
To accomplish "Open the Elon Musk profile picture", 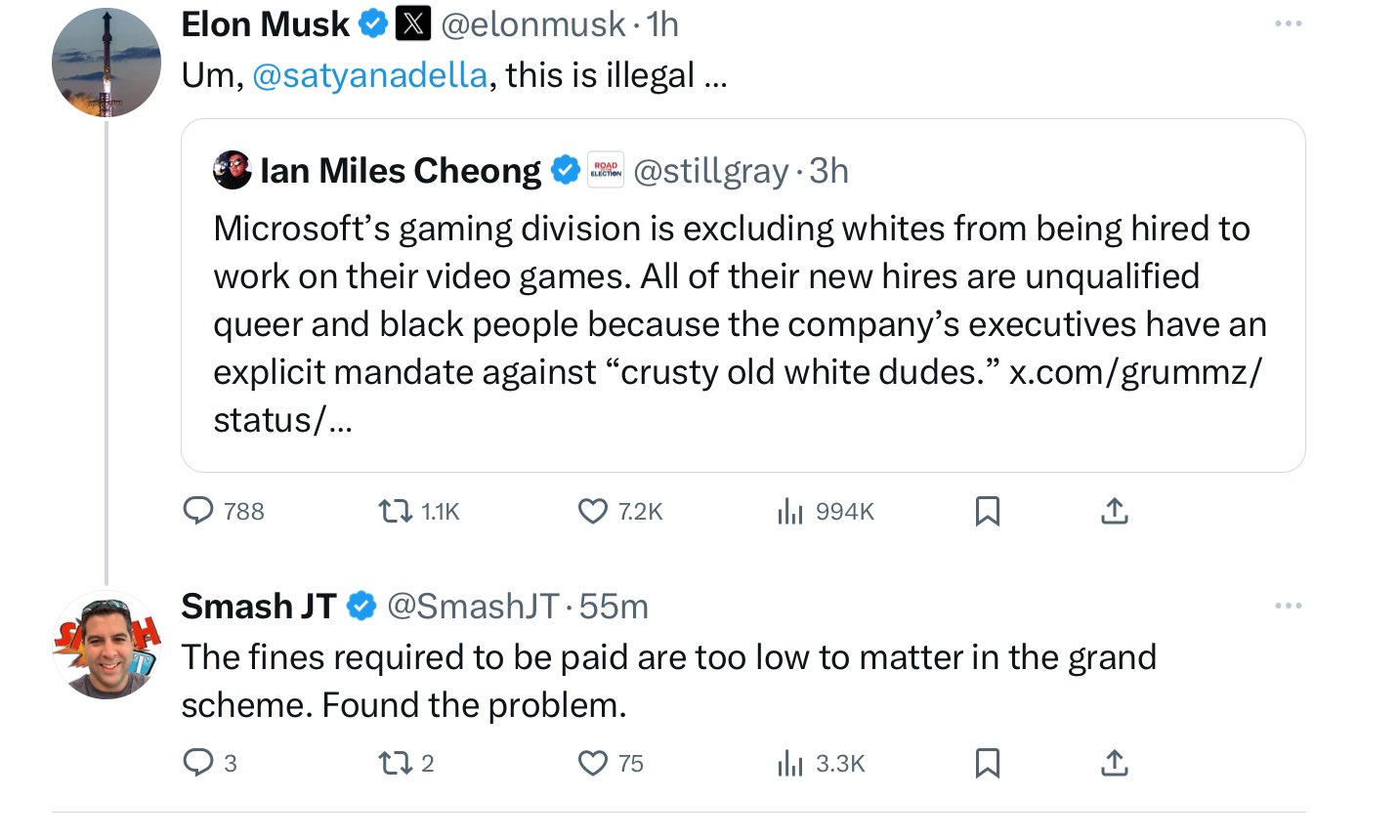I will 106,63.
